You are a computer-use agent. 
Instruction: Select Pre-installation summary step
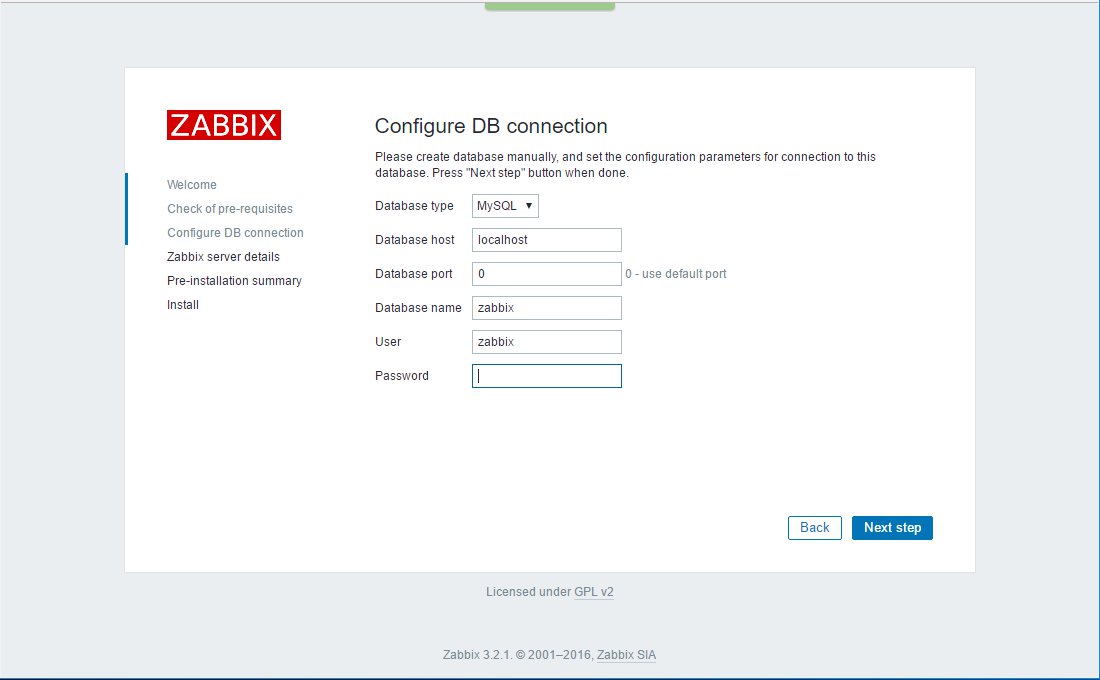coord(234,281)
